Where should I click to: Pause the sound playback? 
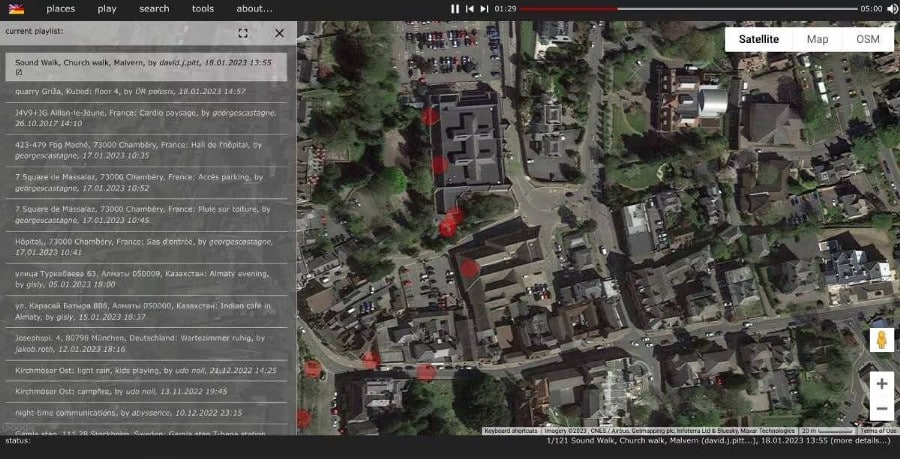[x=455, y=9]
